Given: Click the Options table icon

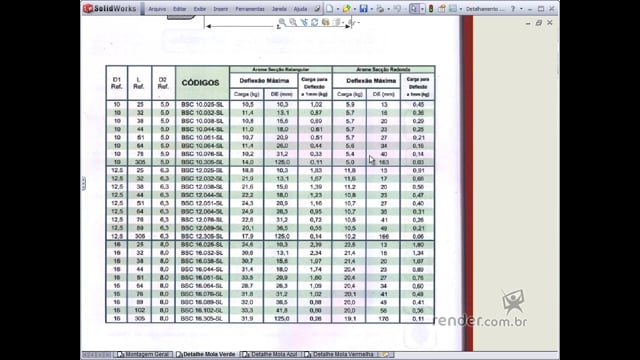Looking at the screenshot, I should click(x=453, y=9).
